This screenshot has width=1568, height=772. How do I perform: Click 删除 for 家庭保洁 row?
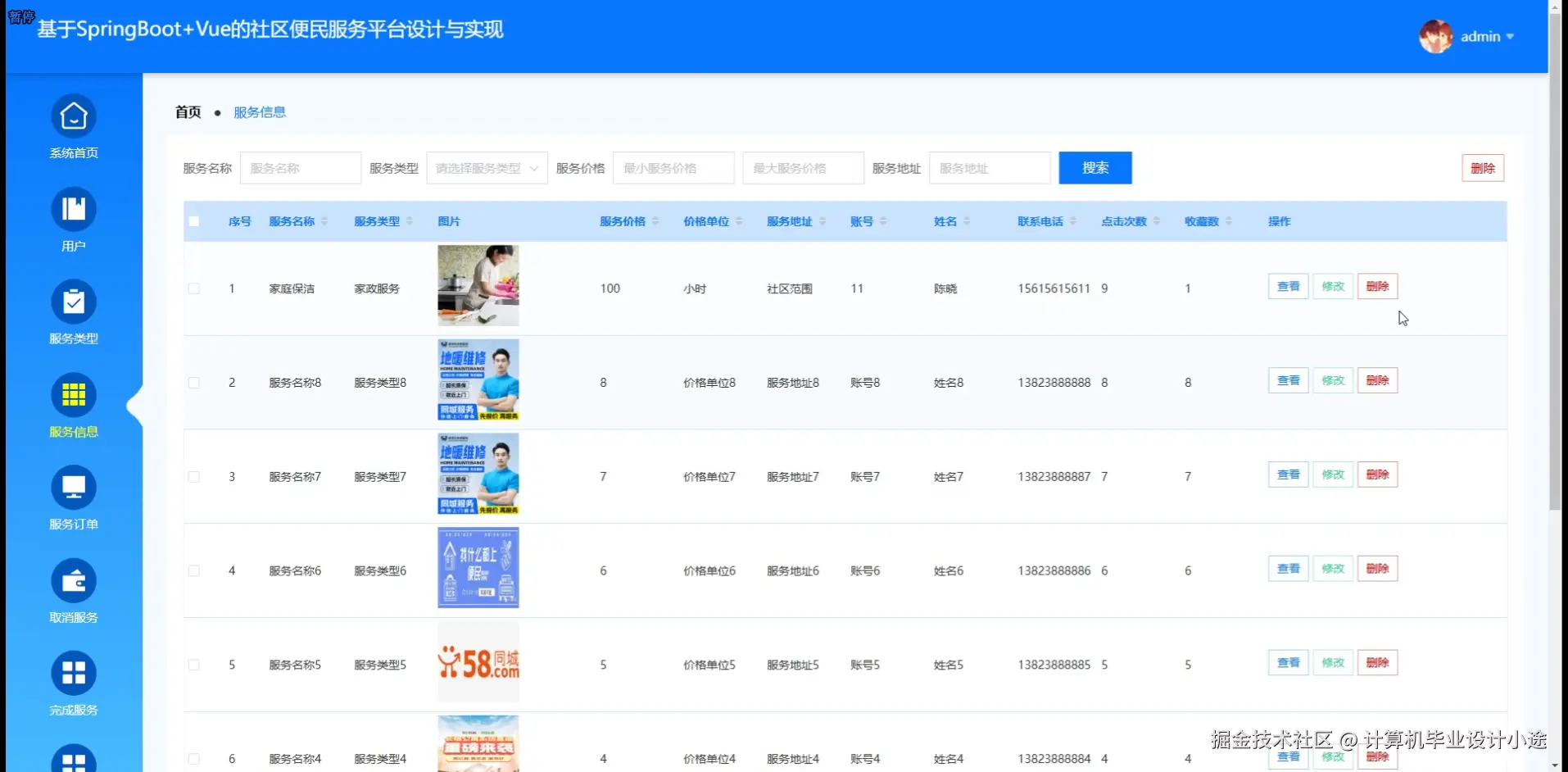1378,287
